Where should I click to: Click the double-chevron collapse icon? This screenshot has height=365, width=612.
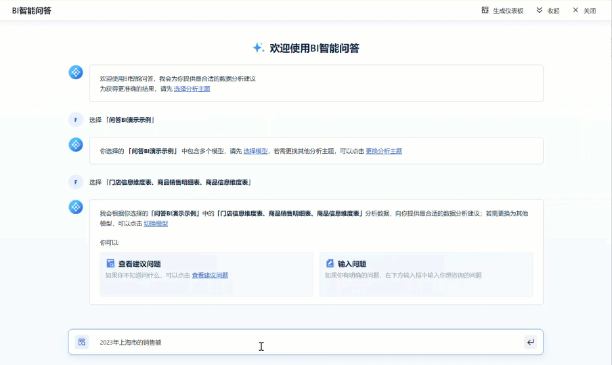click(x=539, y=10)
